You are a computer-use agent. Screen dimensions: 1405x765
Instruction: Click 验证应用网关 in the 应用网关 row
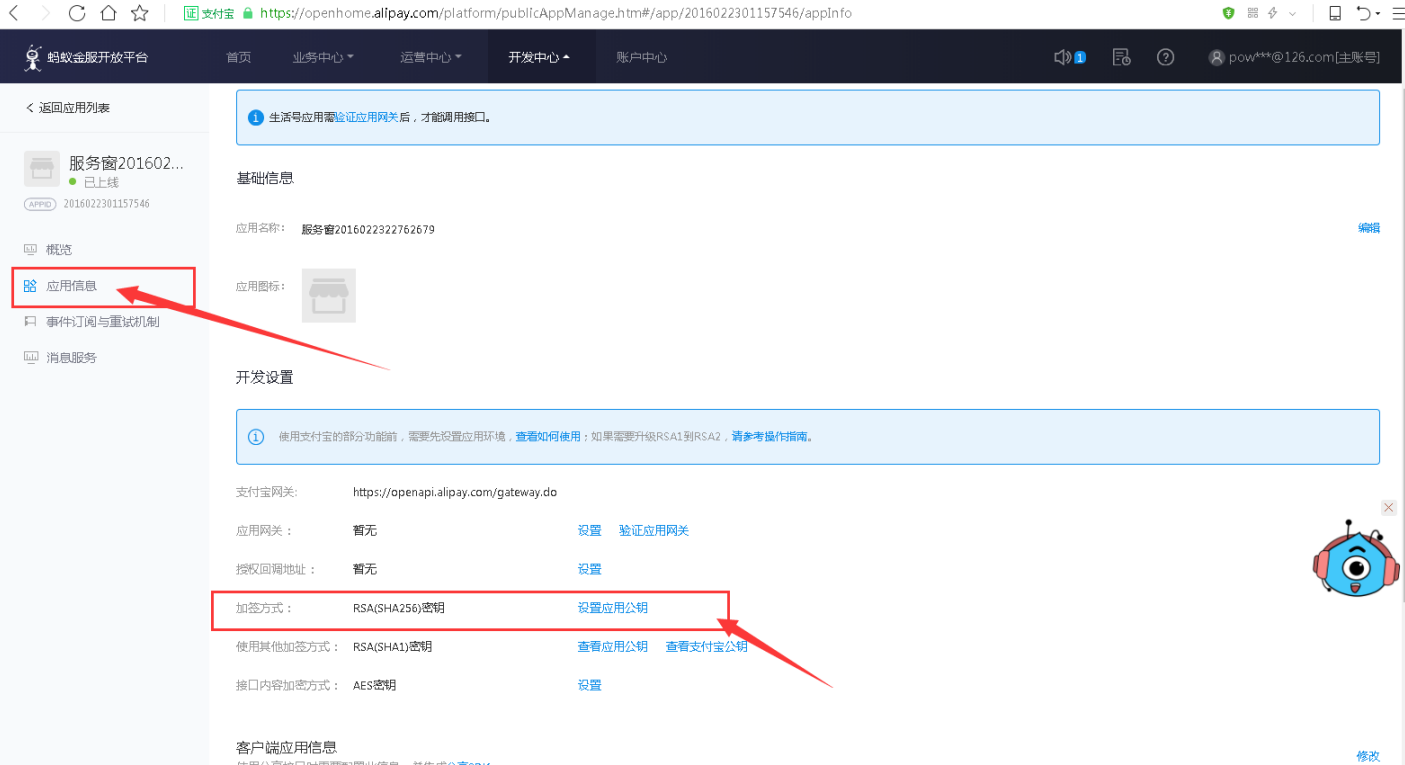pyautogui.click(x=654, y=531)
